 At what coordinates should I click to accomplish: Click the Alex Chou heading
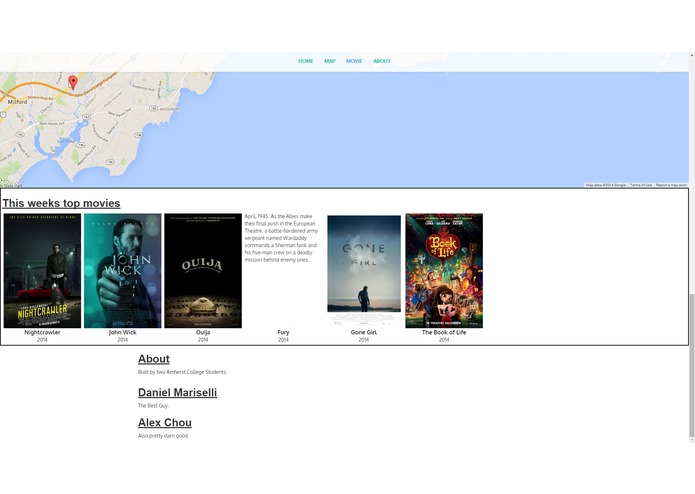tap(165, 423)
